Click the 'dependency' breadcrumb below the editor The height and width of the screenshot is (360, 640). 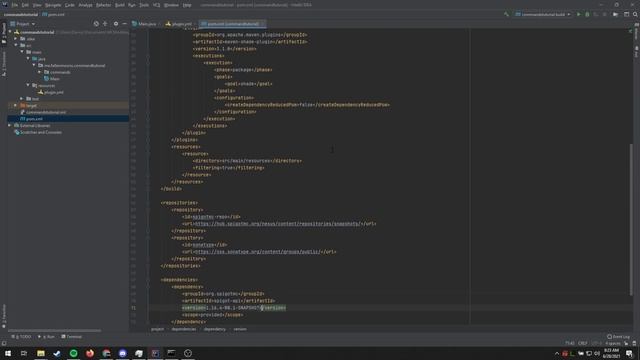click(214, 329)
